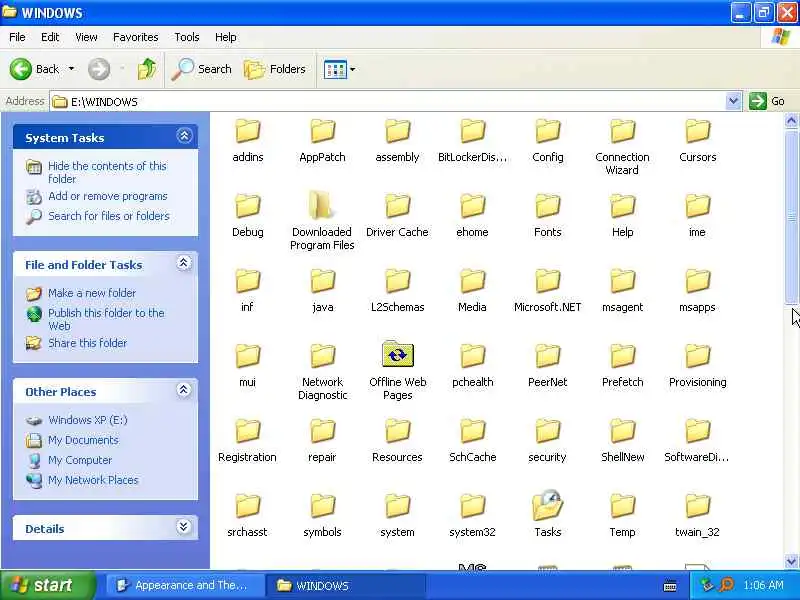Click the vertical scrollbar up arrow

pyautogui.click(x=791, y=120)
